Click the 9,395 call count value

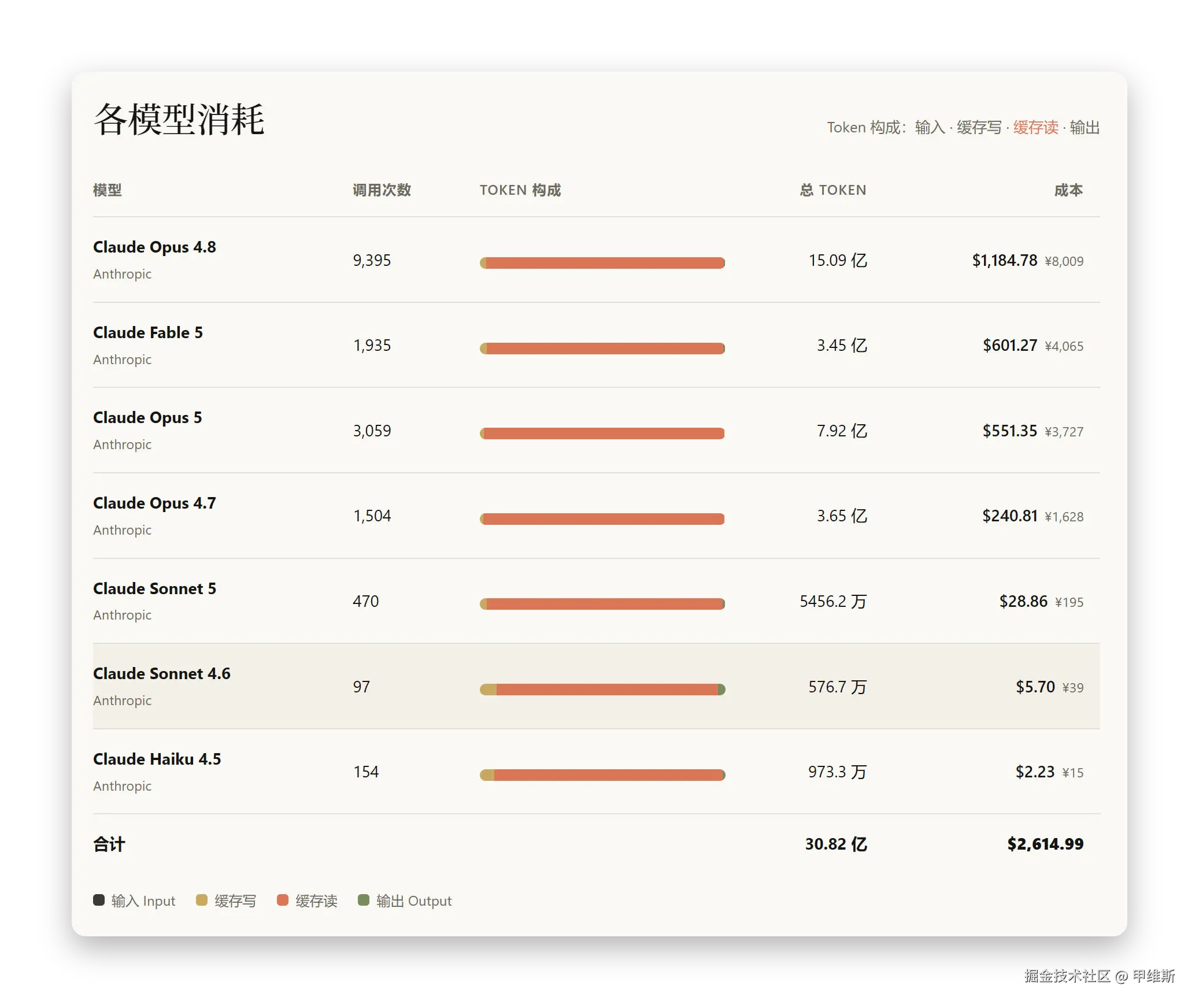[x=372, y=261]
